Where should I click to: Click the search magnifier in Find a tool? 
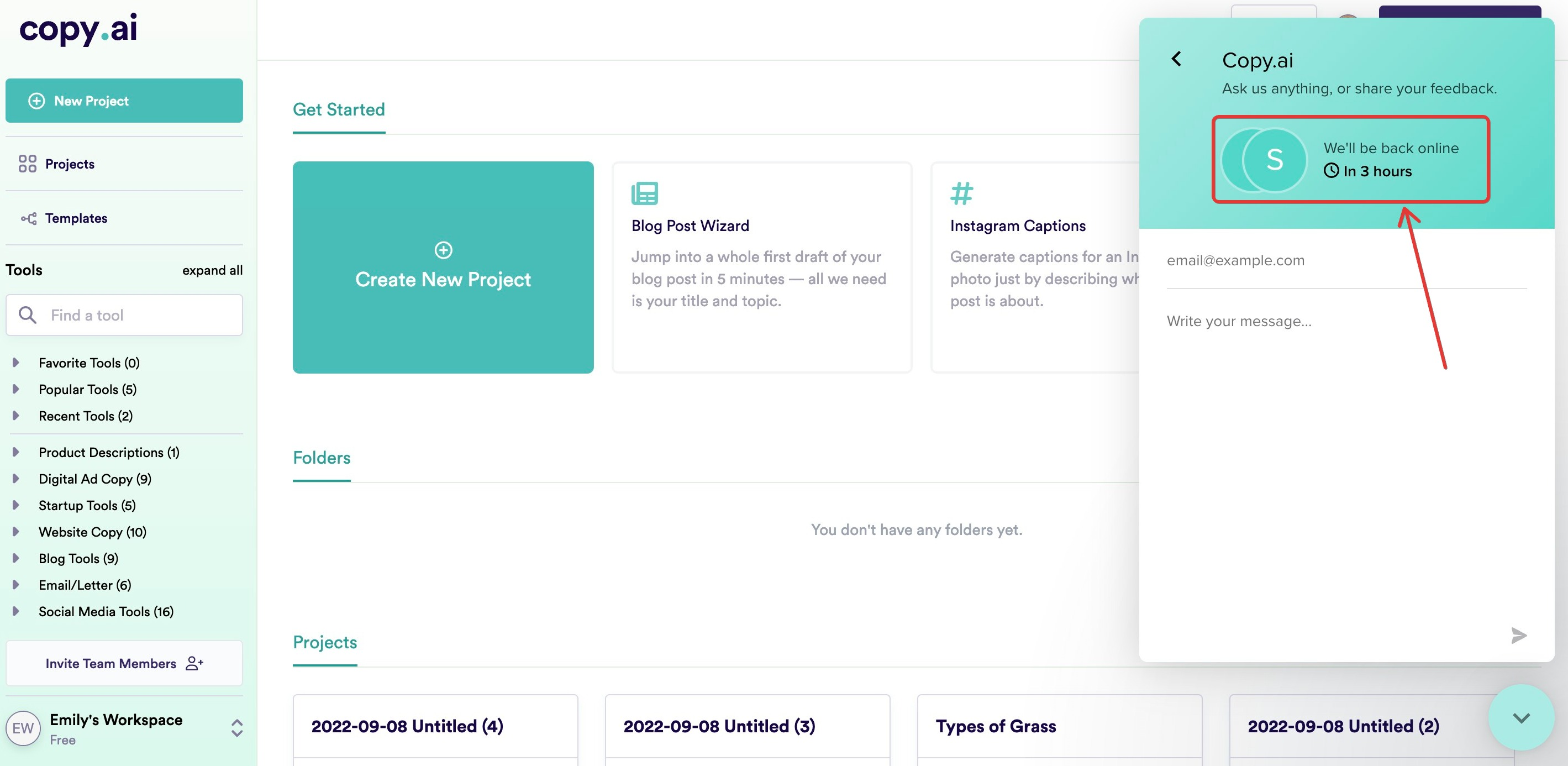[x=28, y=315]
